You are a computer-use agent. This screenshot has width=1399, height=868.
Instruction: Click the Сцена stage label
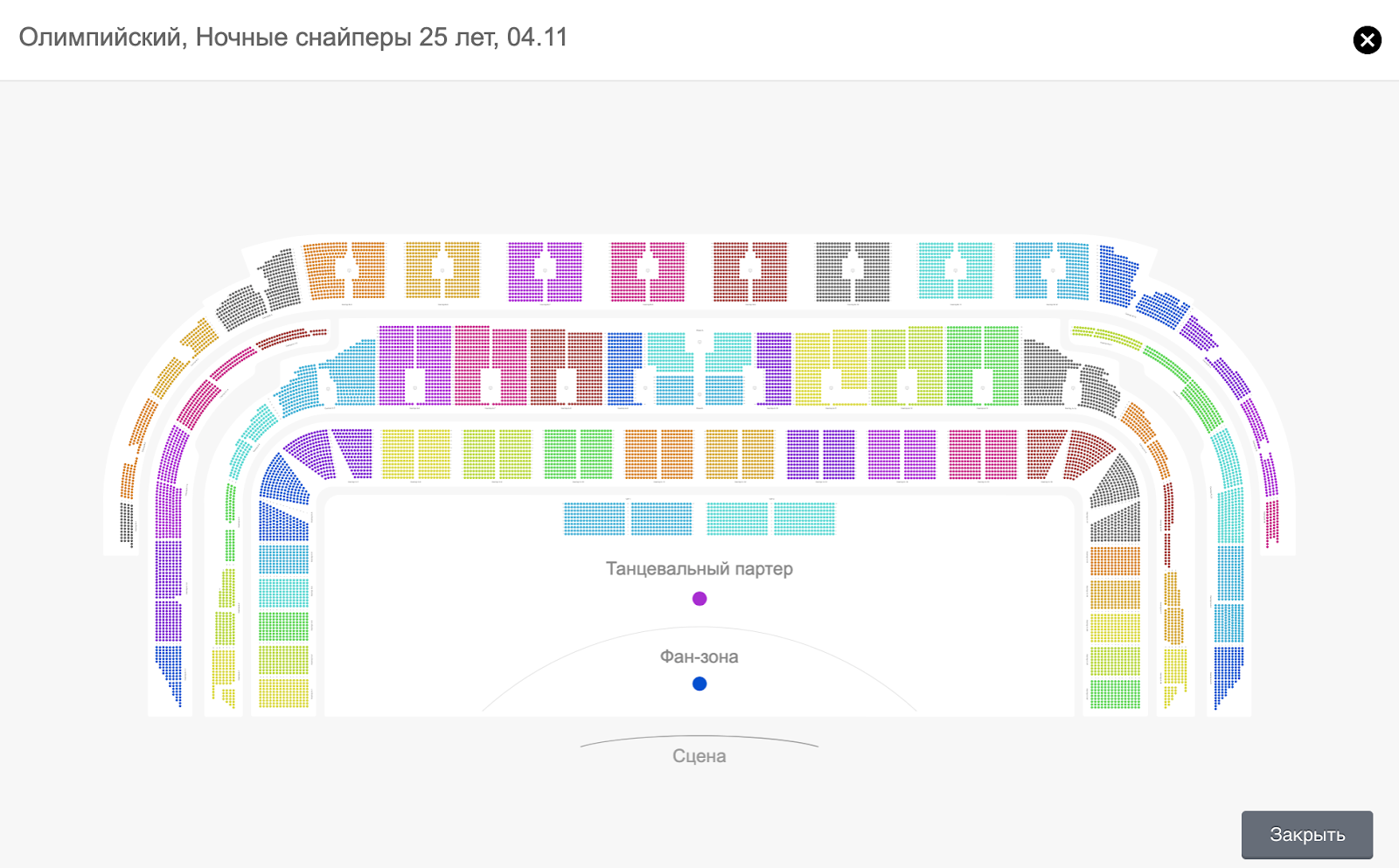tap(699, 756)
